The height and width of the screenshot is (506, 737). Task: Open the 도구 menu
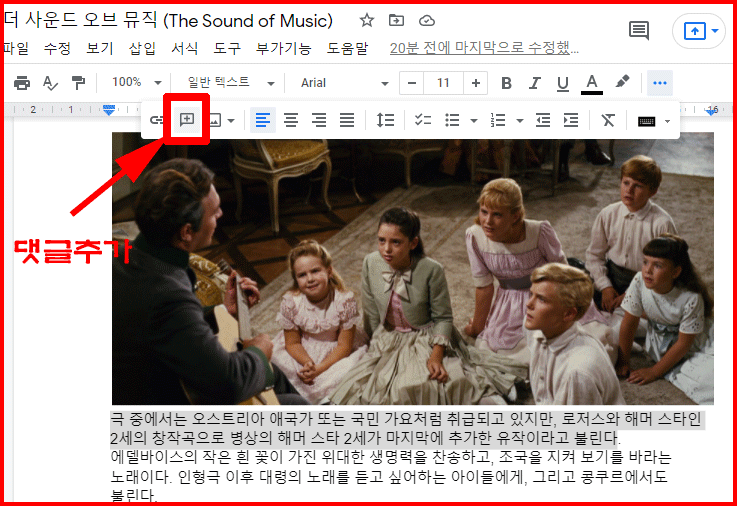[227, 48]
